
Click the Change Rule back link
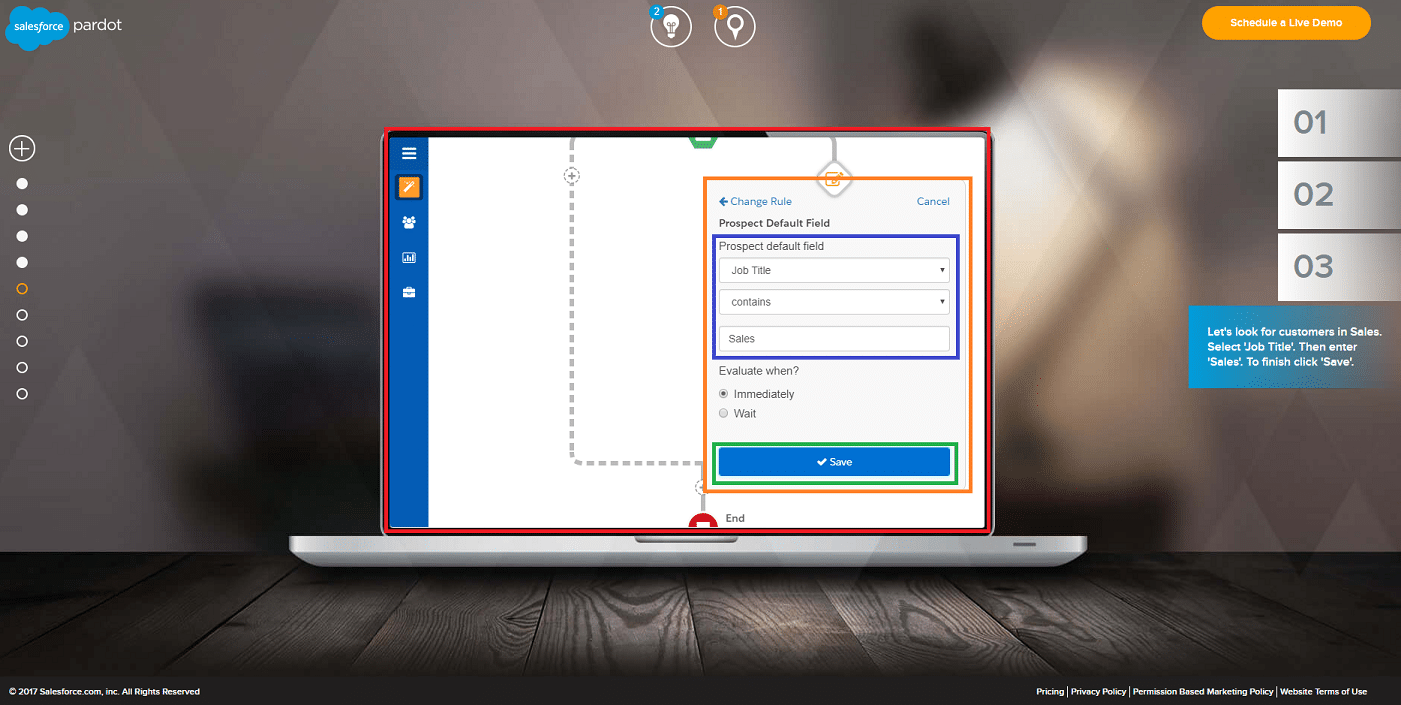click(755, 202)
